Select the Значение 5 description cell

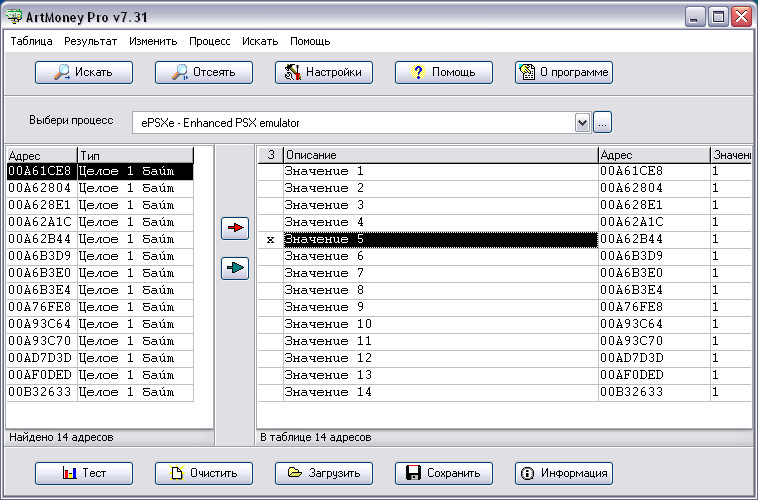pos(440,239)
